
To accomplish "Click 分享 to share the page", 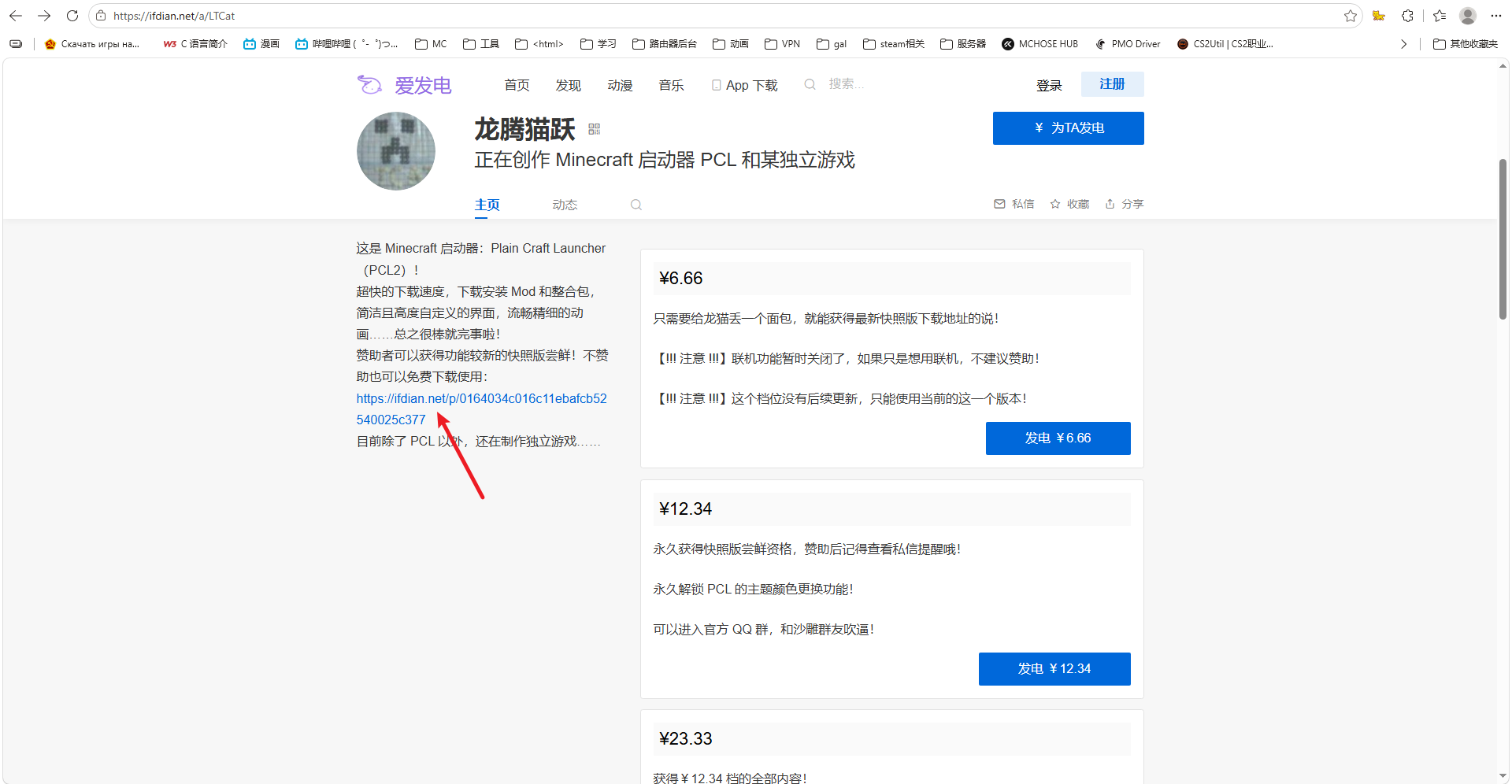I will tap(1124, 204).
